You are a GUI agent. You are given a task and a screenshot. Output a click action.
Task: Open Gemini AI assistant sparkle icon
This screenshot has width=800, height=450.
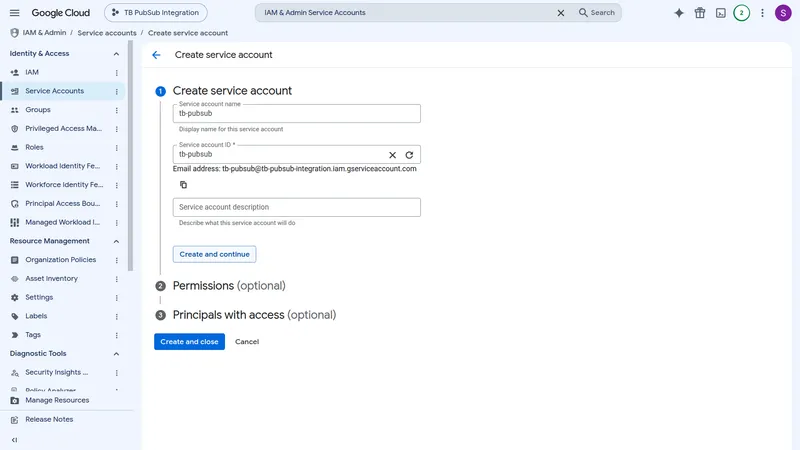tap(679, 13)
